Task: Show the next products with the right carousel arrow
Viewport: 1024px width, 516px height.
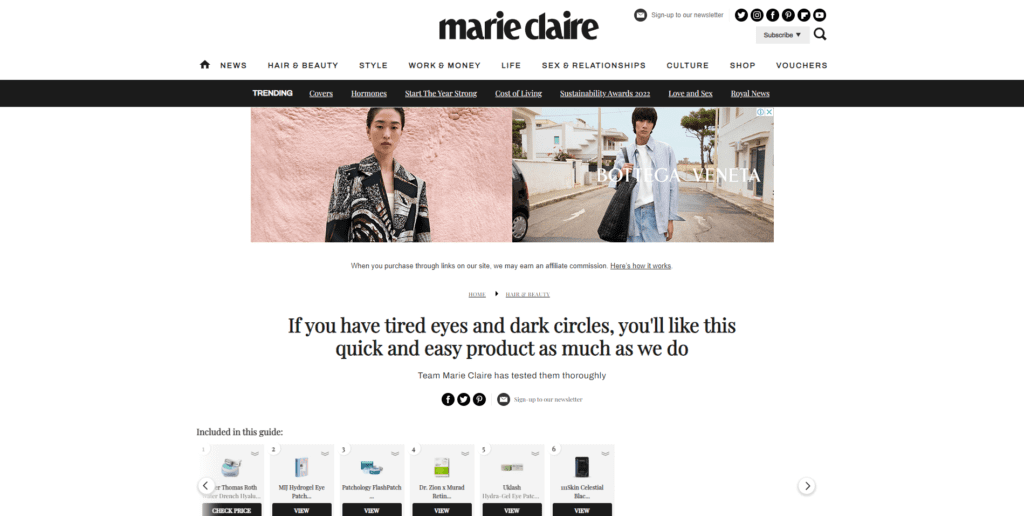Action: pyautogui.click(x=807, y=486)
